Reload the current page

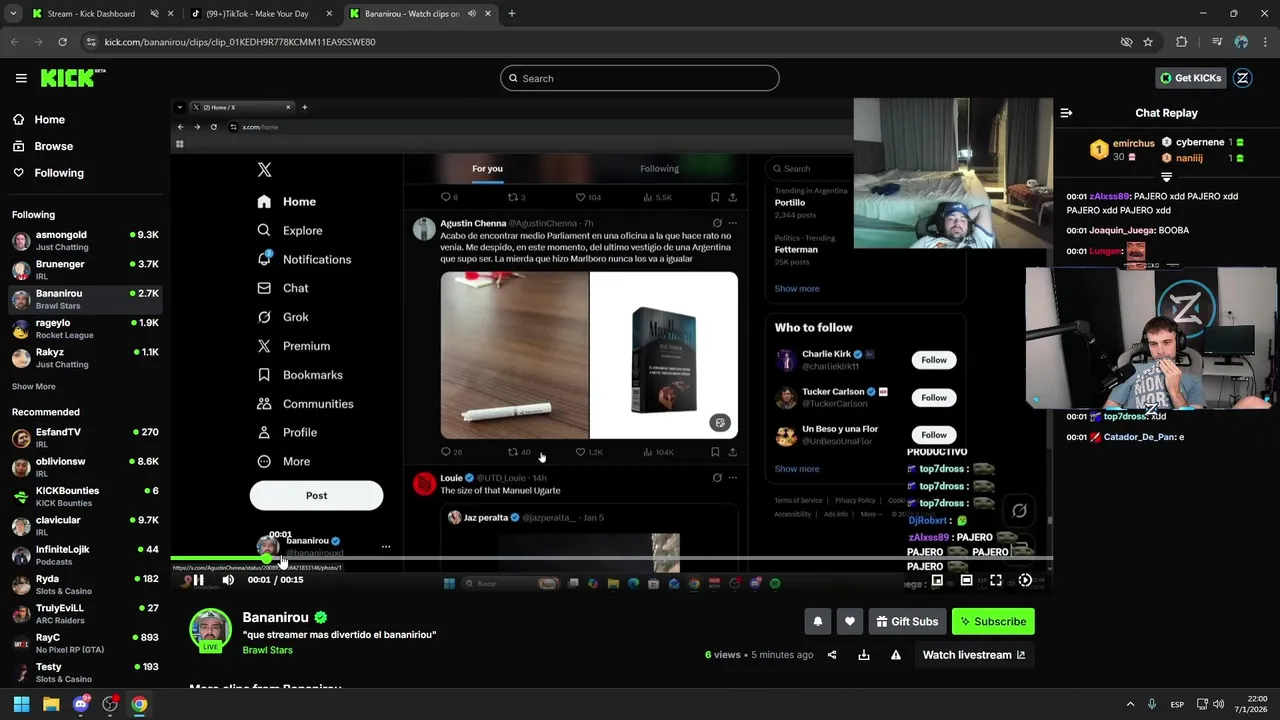(62, 42)
